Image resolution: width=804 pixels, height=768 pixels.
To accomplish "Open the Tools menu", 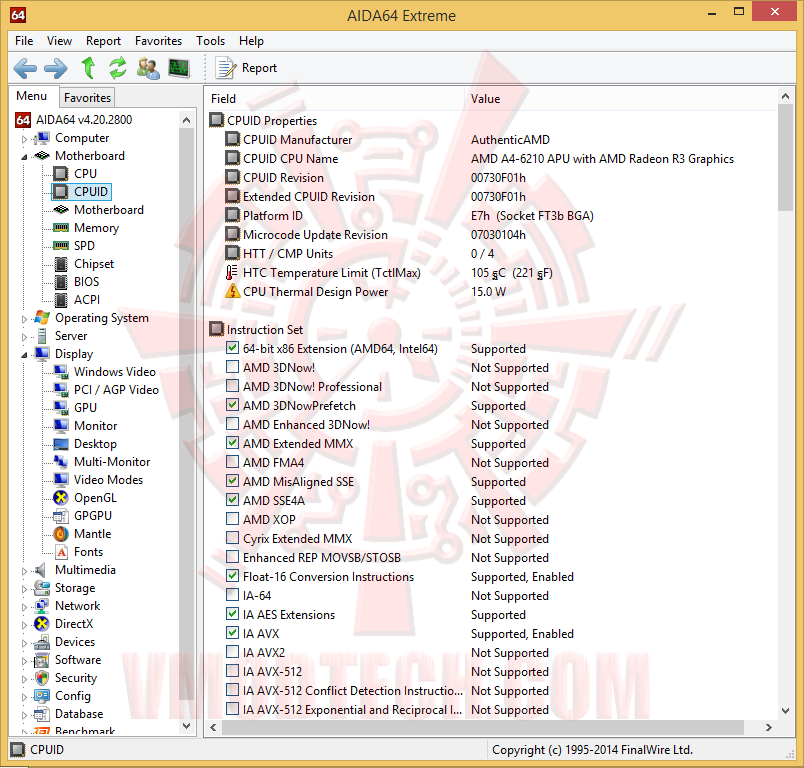I will 210,41.
